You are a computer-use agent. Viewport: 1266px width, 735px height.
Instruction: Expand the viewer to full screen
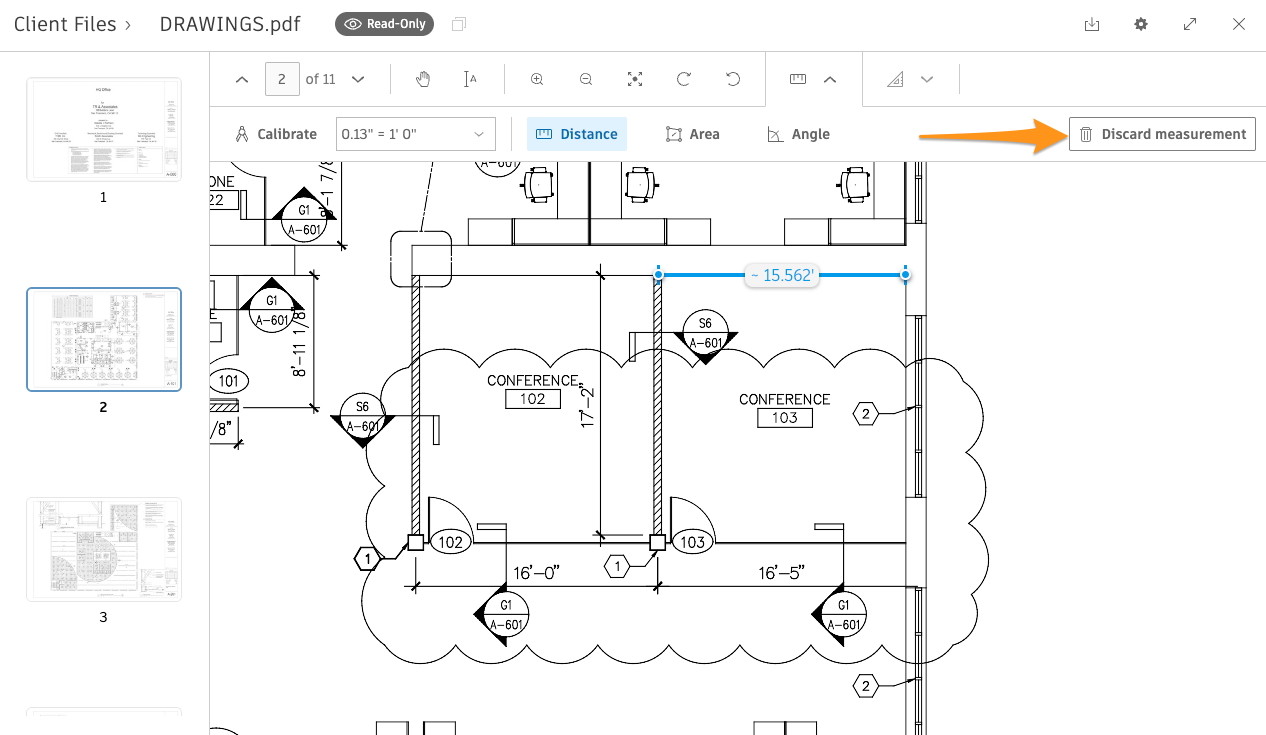pos(1190,23)
